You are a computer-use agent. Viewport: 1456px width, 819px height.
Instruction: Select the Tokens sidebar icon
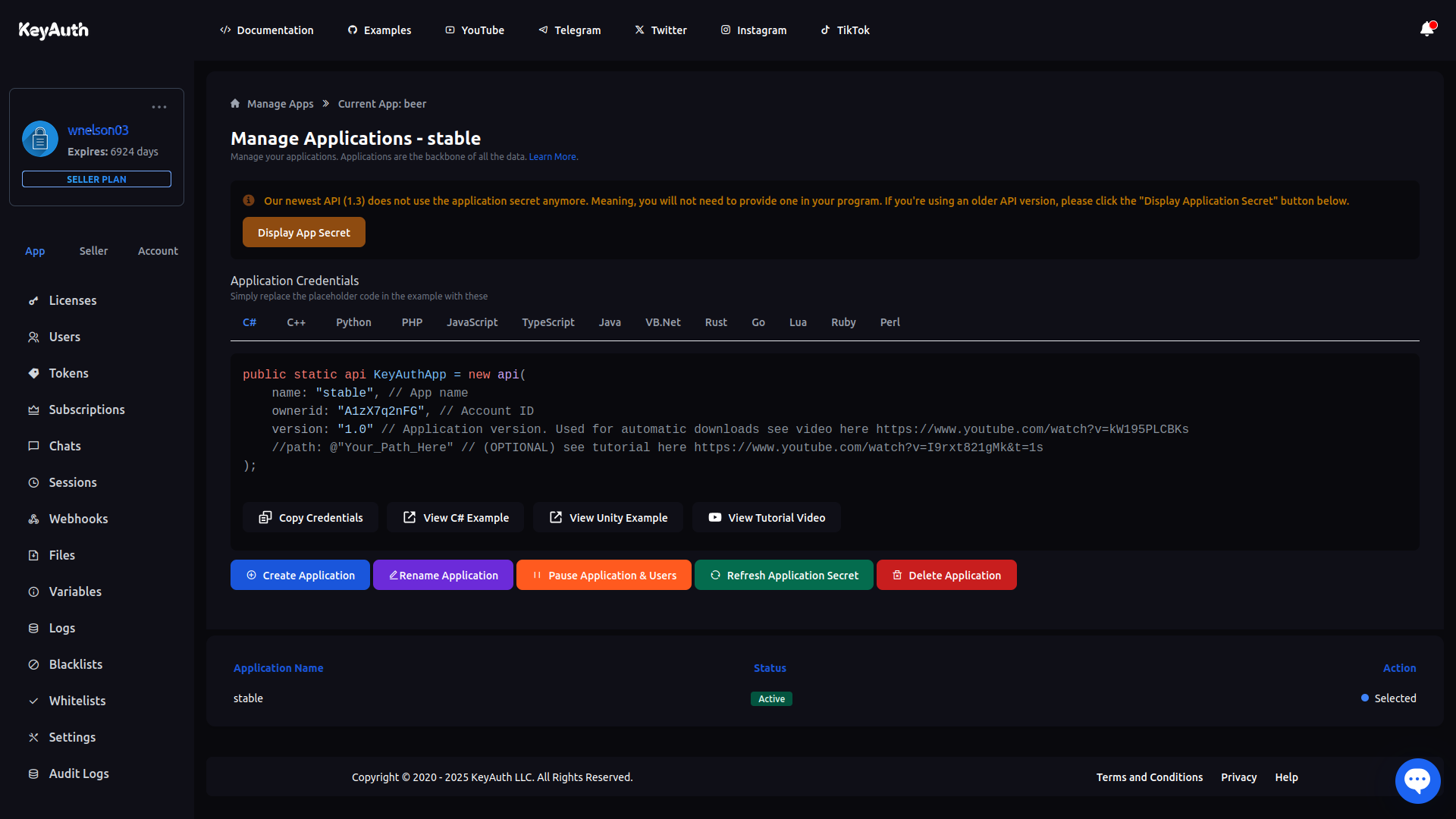click(33, 373)
